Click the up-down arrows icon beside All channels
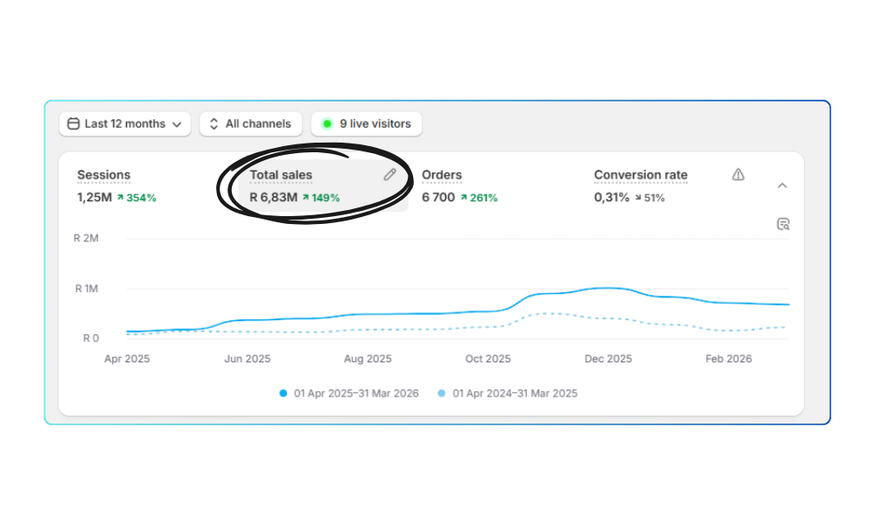875x525 pixels. (x=214, y=124)
